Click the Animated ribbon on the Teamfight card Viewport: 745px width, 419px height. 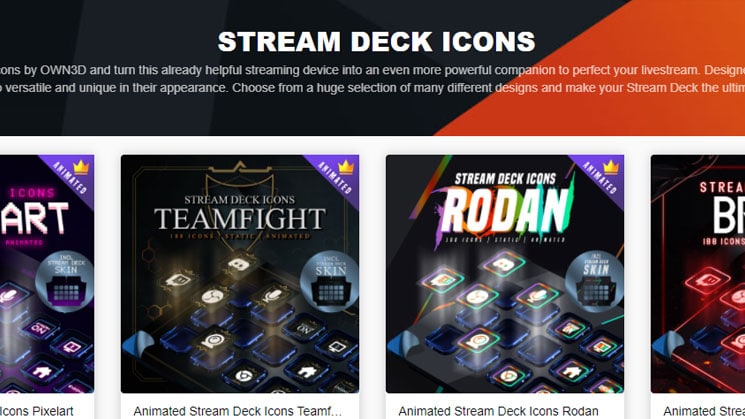334,177
